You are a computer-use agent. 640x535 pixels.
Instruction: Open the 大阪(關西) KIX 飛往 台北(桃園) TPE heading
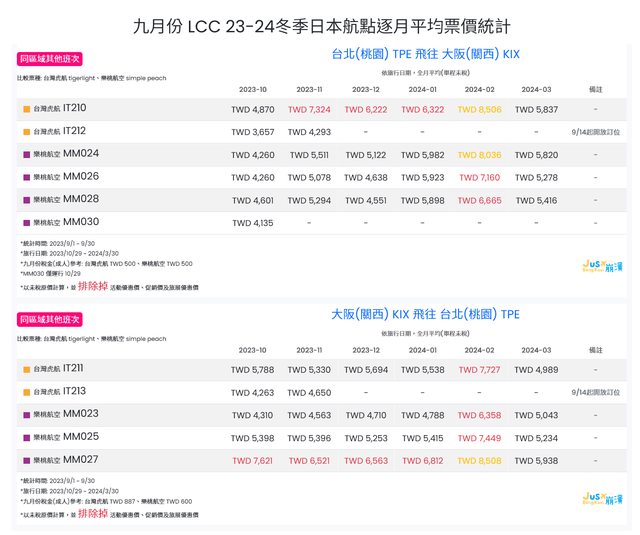pyautogui.click(x=426, y=314)
